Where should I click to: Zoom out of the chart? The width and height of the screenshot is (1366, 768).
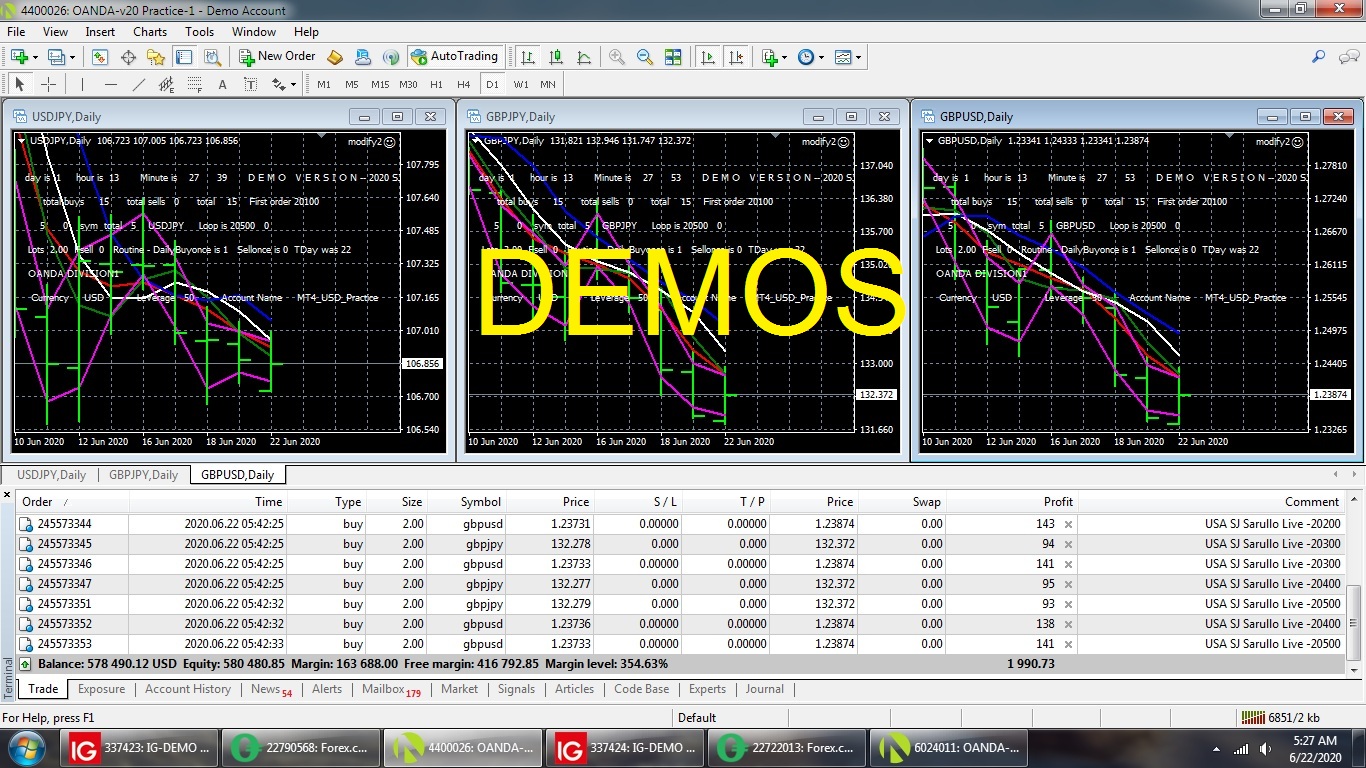point(645,57)
